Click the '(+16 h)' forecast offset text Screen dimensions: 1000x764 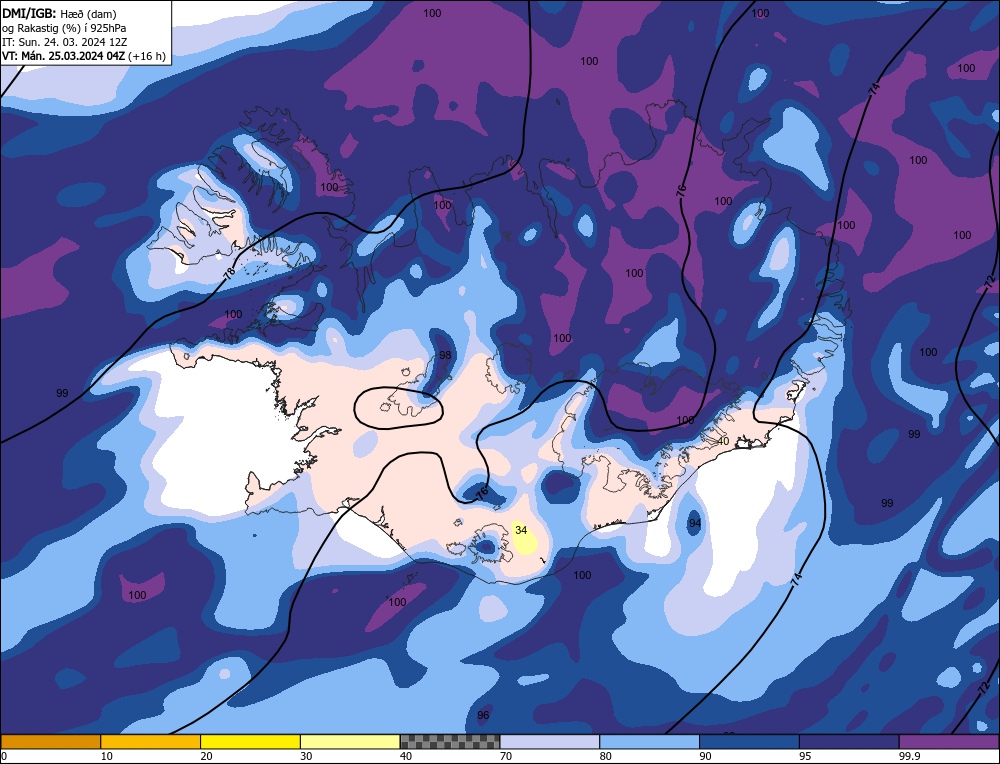(147, 56)
